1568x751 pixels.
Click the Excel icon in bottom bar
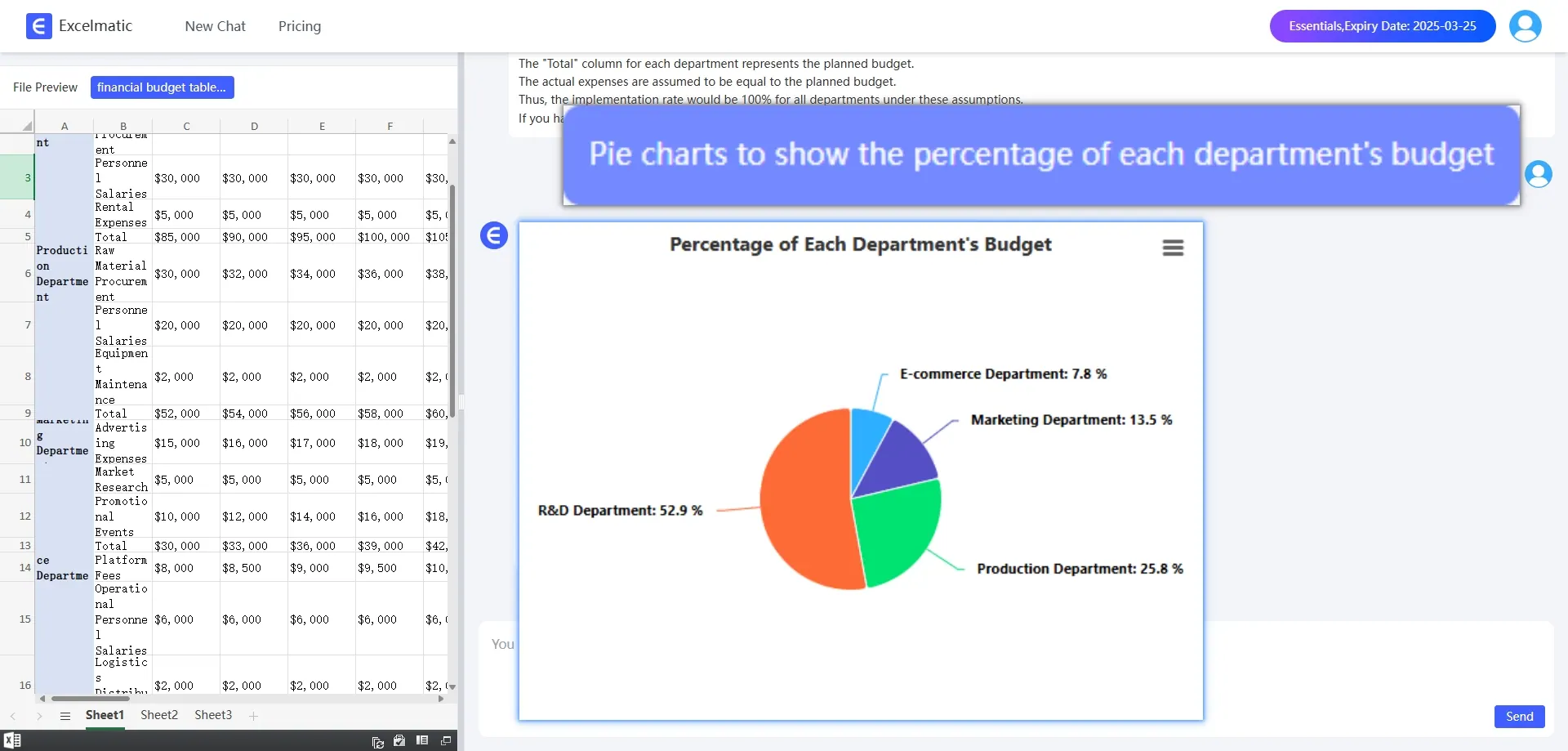[x=12, y=740]
